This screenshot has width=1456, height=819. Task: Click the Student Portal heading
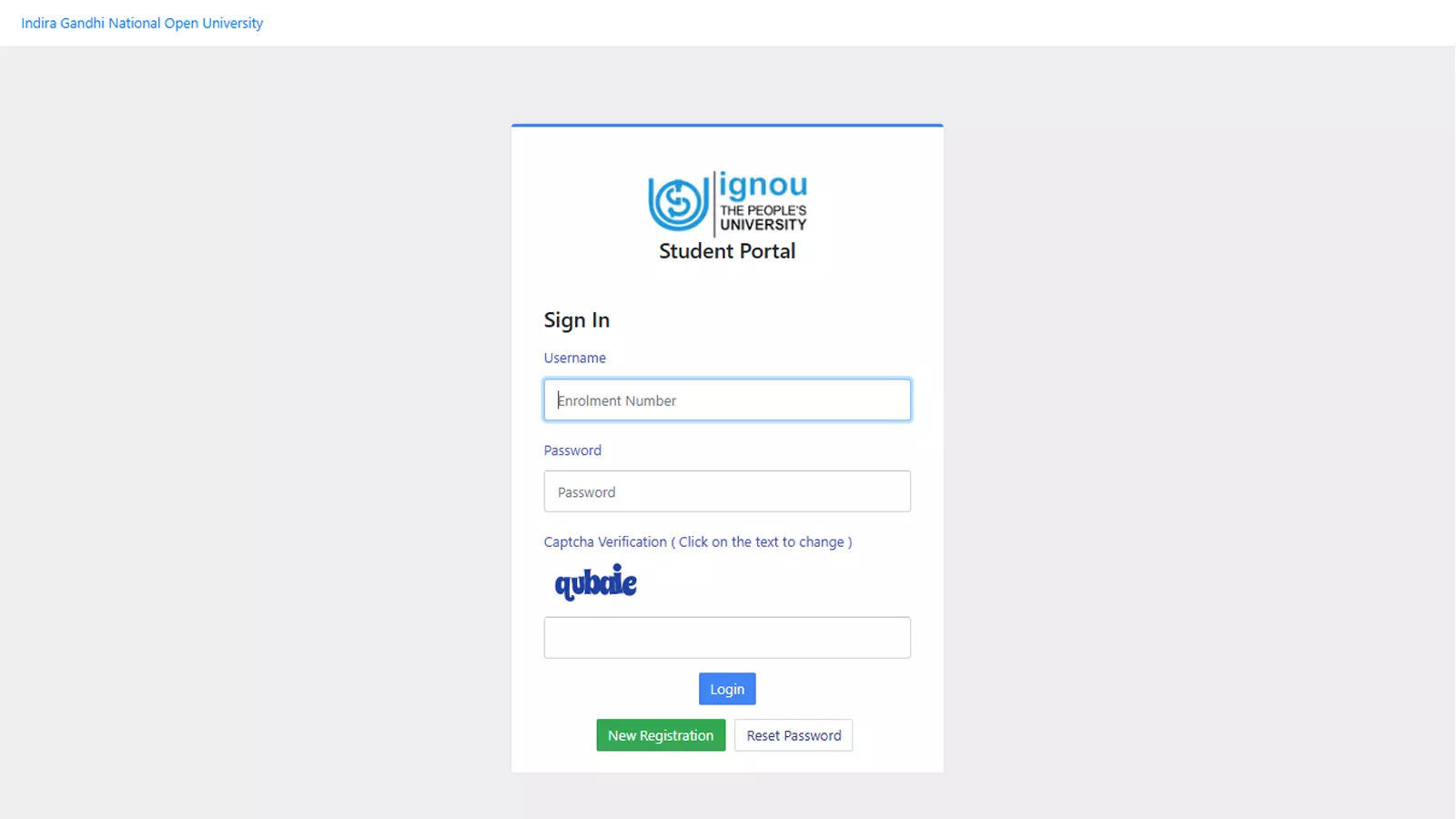coord(727,251)
